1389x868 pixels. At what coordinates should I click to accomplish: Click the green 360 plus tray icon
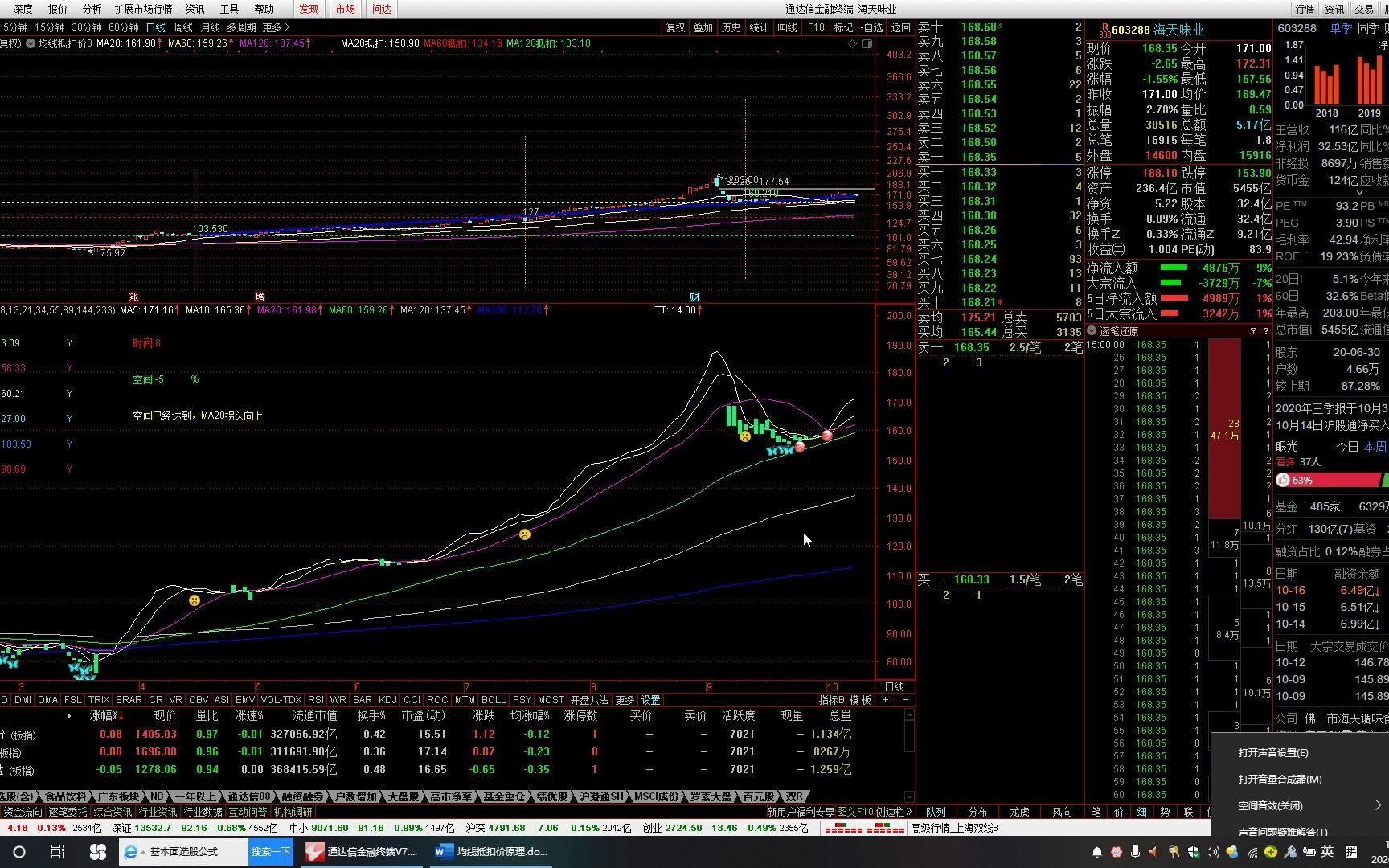1271,852
